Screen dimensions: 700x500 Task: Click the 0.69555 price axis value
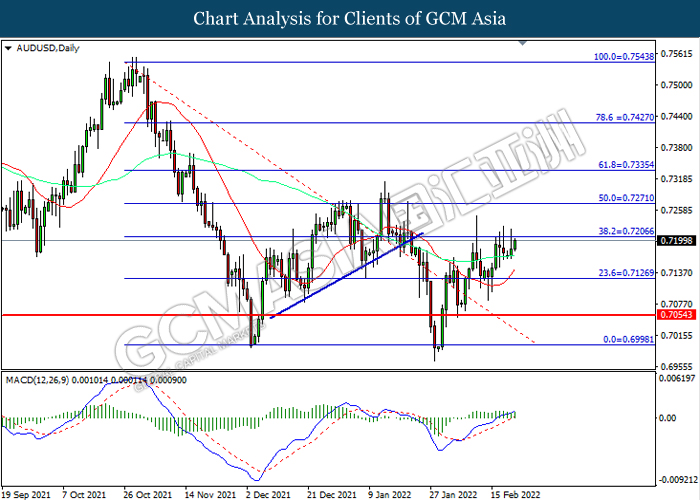coord(676,367)
